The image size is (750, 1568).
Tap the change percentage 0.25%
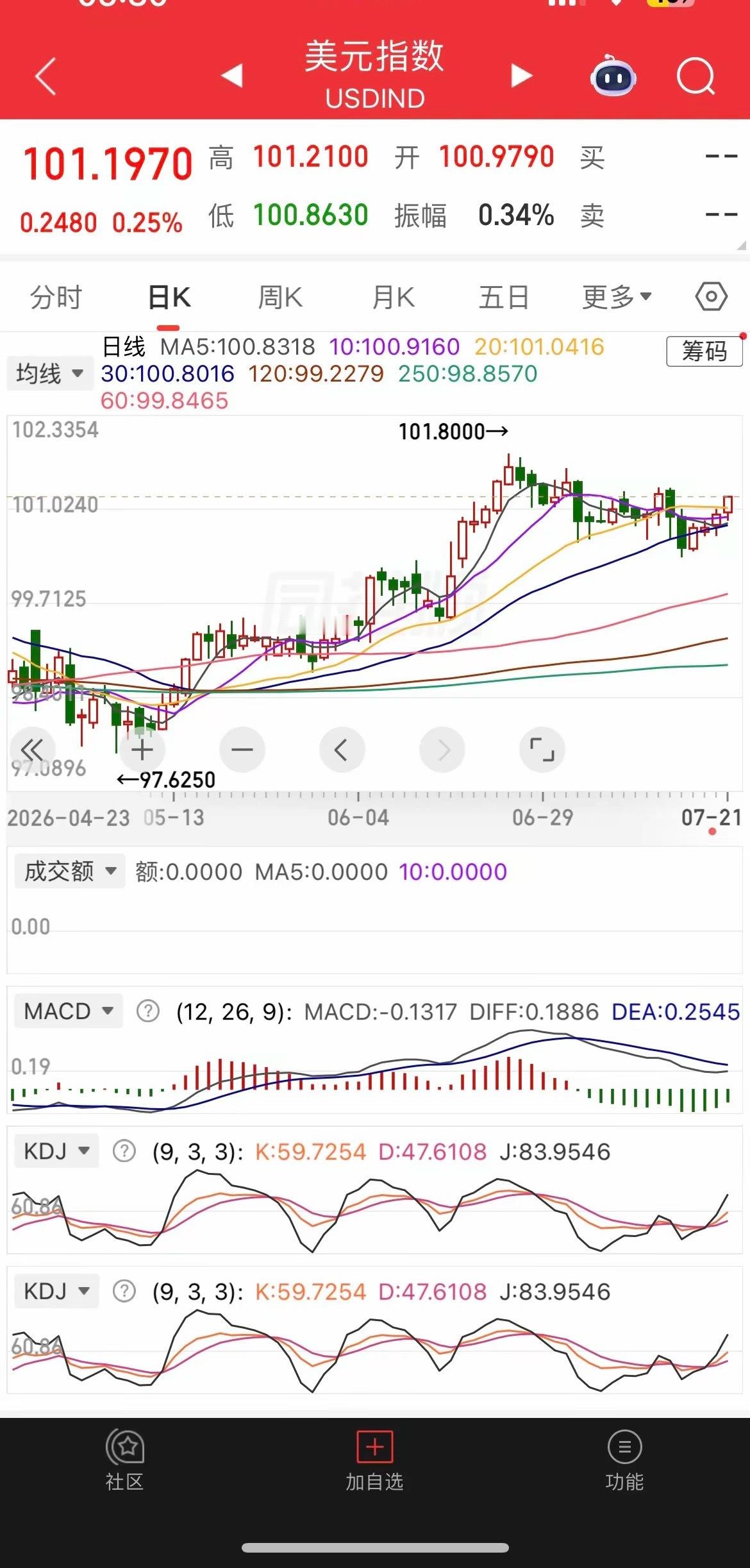point(147,223)
